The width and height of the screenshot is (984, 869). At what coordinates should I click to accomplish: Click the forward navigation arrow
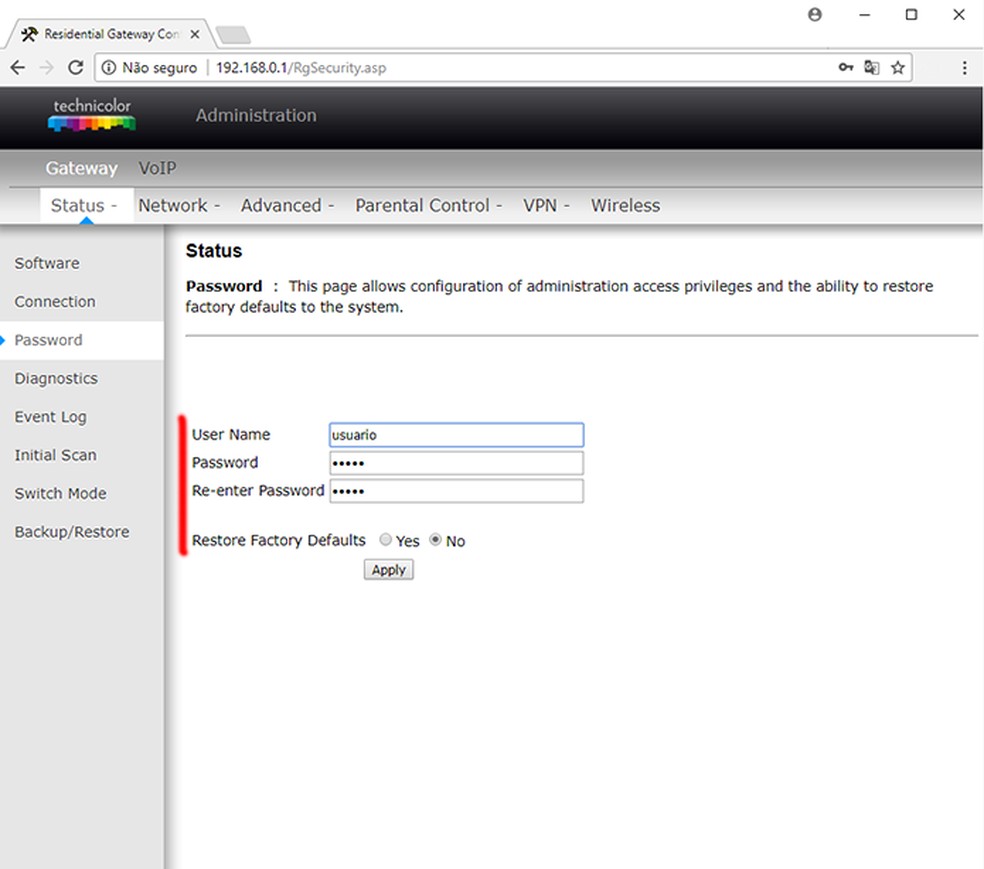(46, 67)
